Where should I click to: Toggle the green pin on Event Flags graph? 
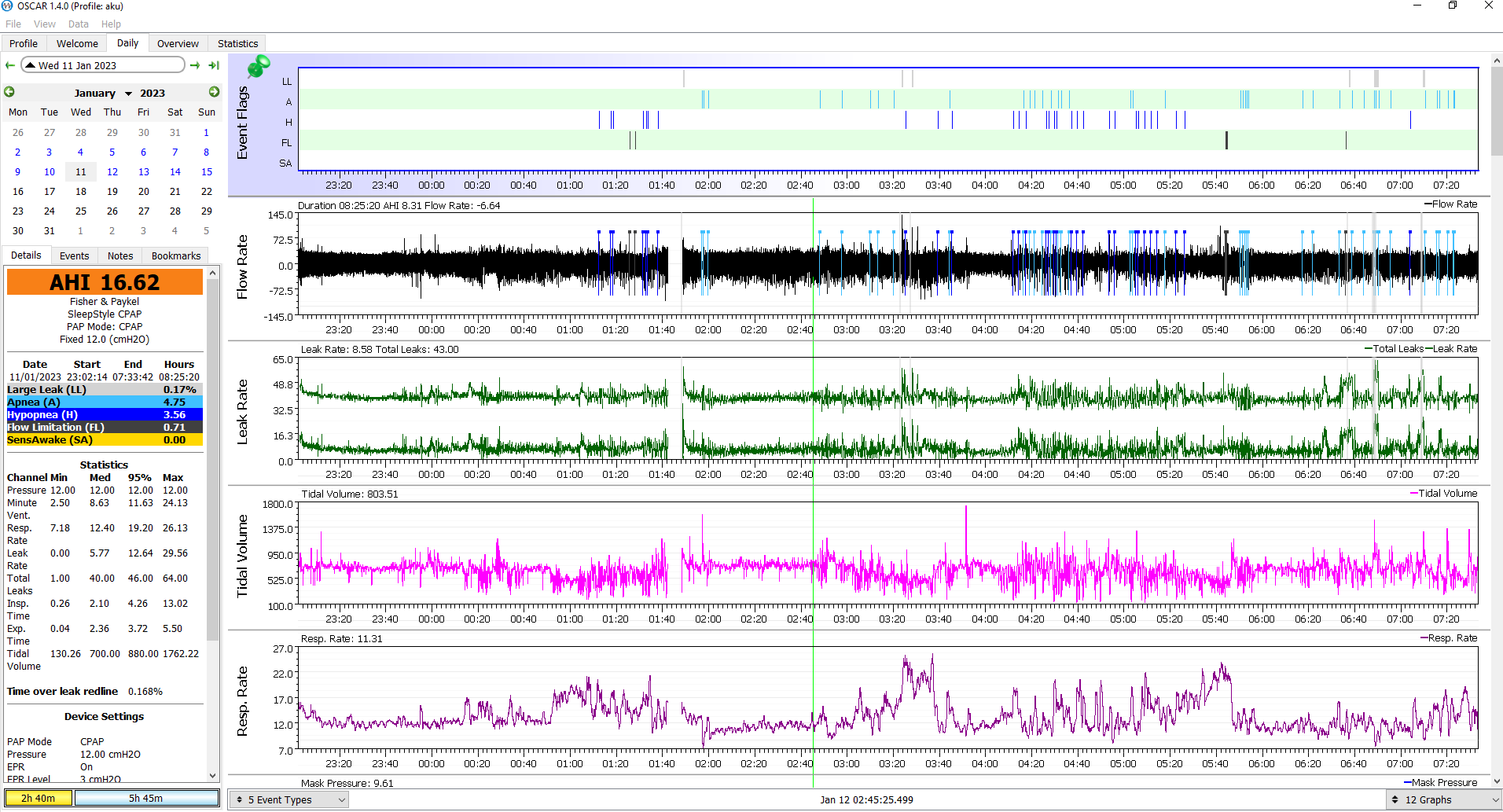point(259,66)
